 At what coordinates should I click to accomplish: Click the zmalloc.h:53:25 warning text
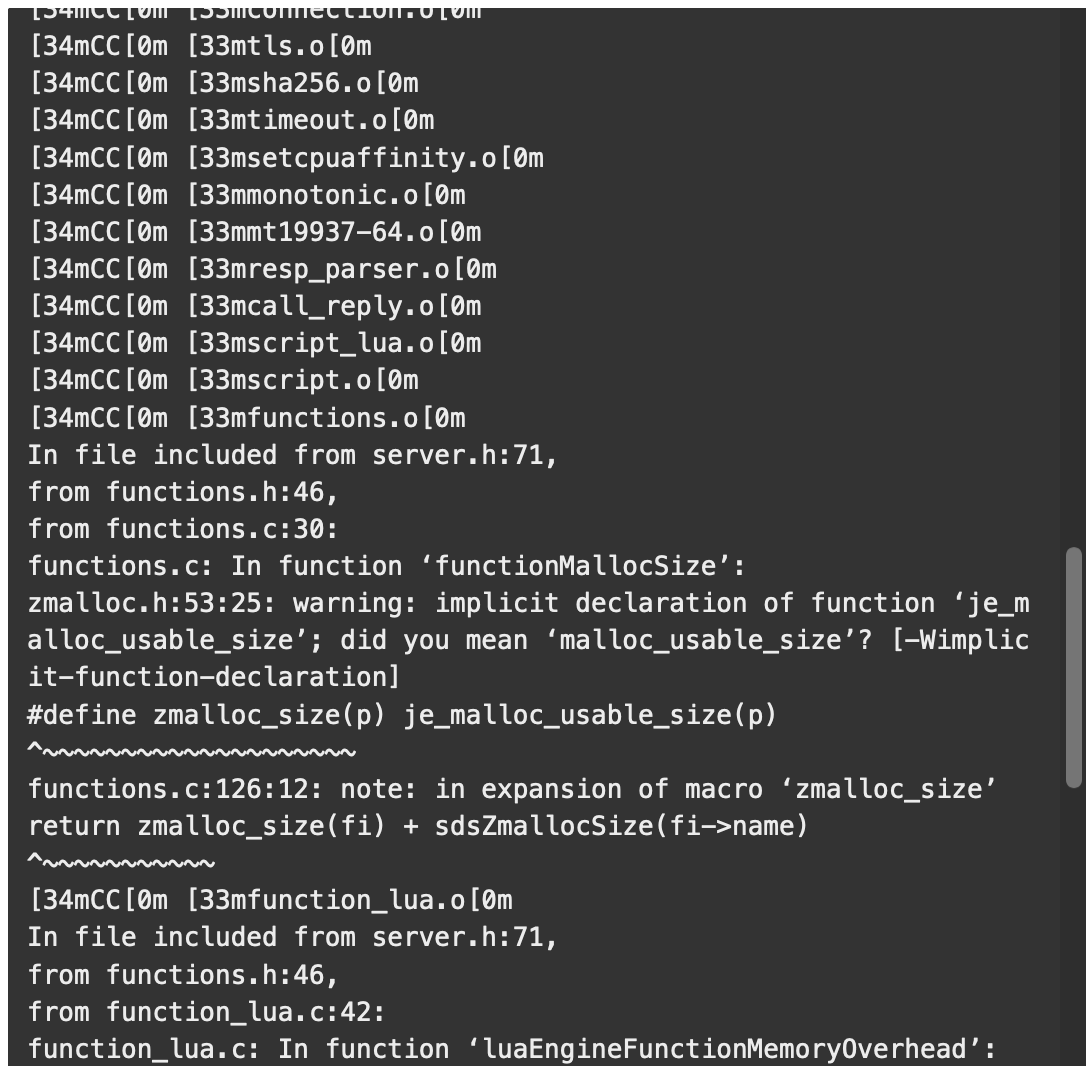coord(528,641)
